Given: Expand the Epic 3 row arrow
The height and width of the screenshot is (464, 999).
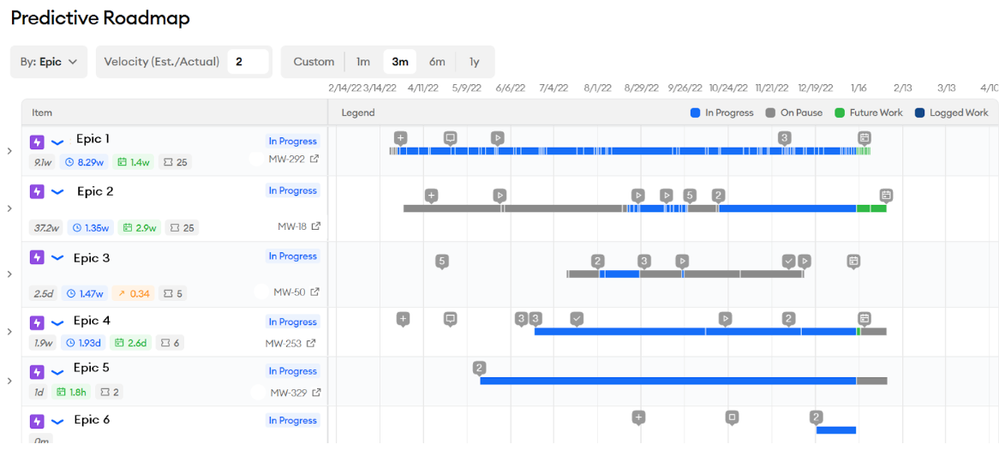Looking at the screenshot, I should [9, 274].
